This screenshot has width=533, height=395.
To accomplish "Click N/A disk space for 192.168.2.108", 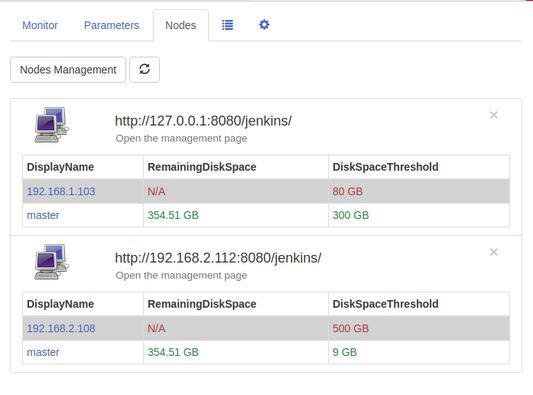I will point(156,328).
